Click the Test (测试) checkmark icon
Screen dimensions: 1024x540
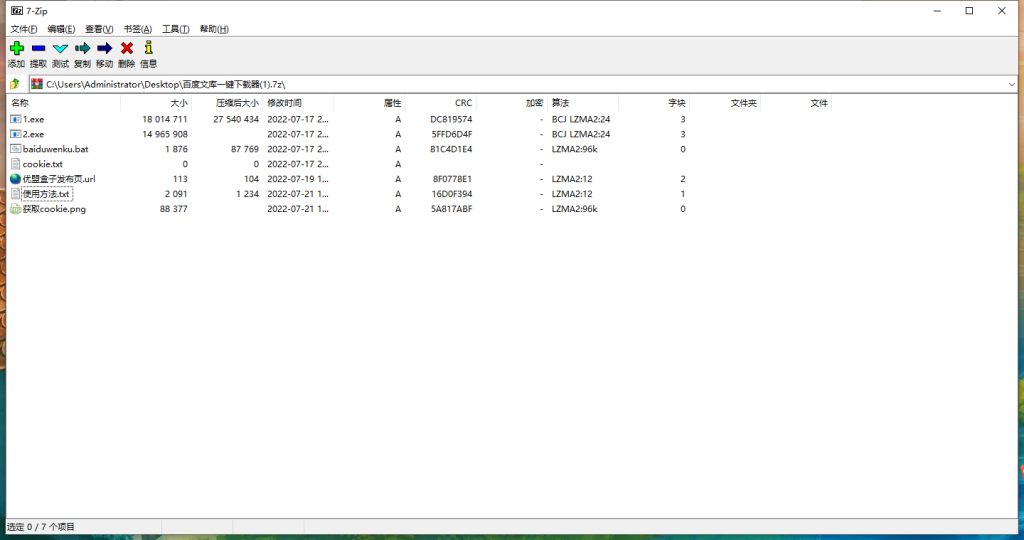click(60, 48)
